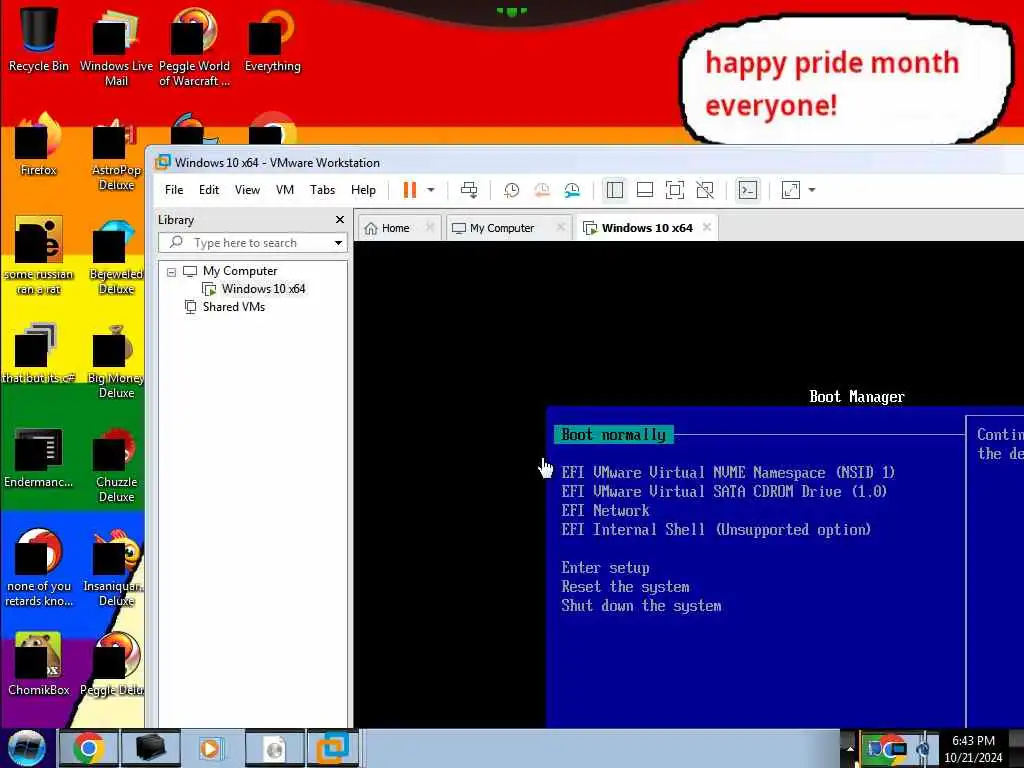Viewport: 1024px width, 768px height.
Task: Open Peggle World of Warcraft desktop icon
Action: pos(194,47)
